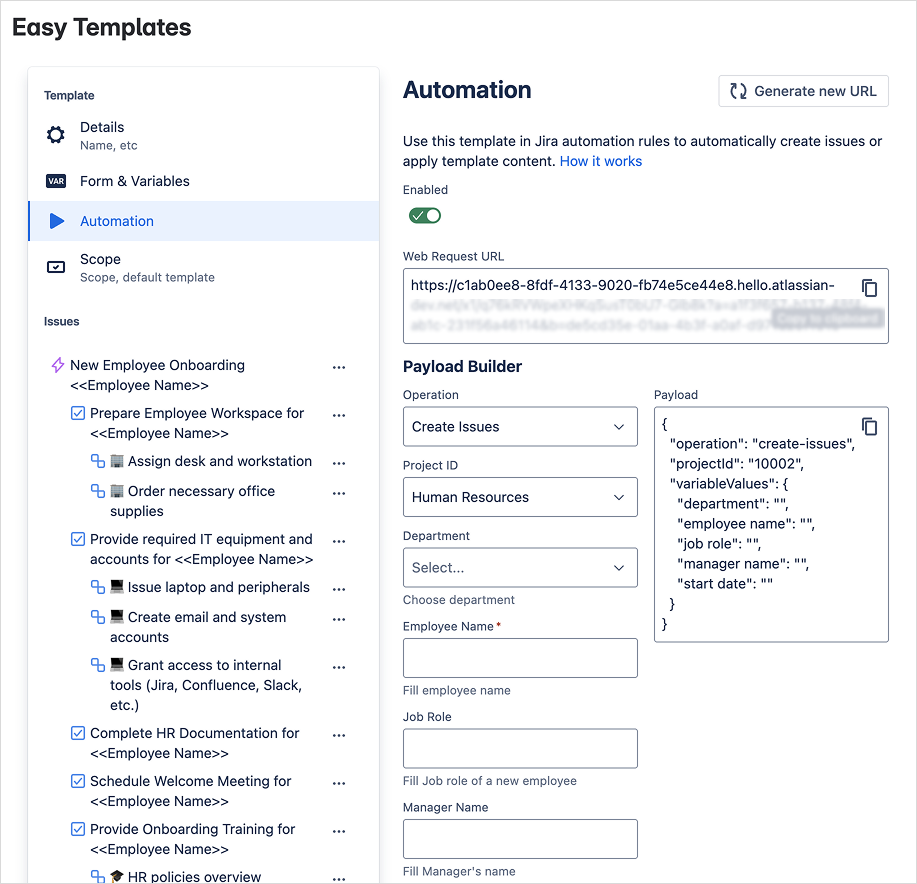Switch to the Form & Variables section
Viewport: 917px width, 884px height.
(134, 181)
